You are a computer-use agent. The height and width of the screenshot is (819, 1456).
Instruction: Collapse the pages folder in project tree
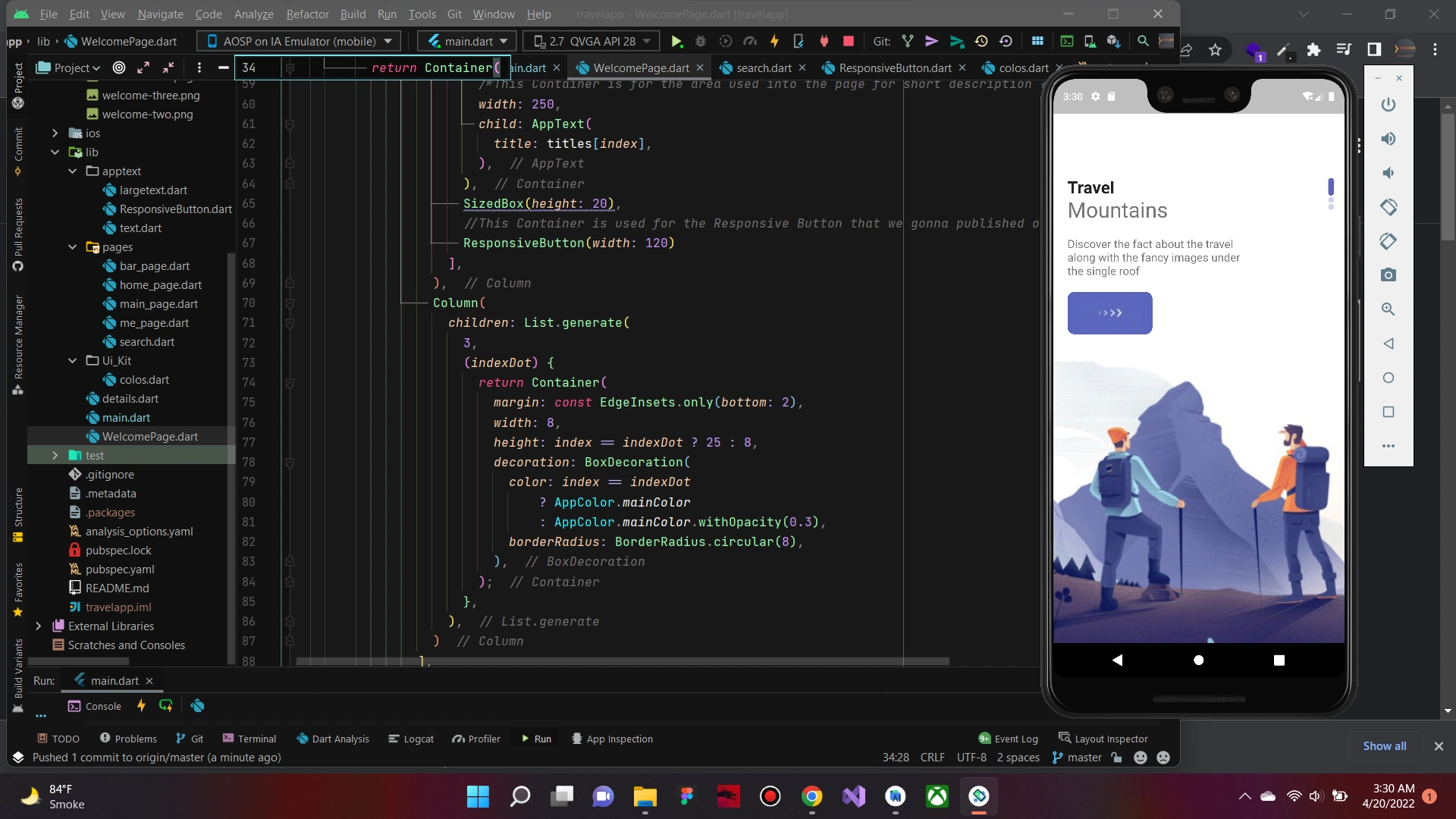point(73,247)
